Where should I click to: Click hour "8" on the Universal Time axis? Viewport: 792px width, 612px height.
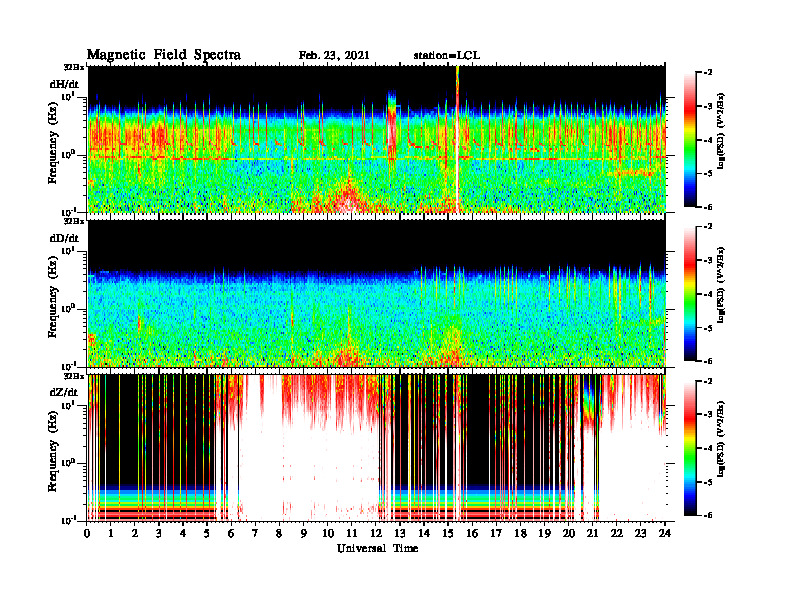pyautogui.click(x=279, y=534)
